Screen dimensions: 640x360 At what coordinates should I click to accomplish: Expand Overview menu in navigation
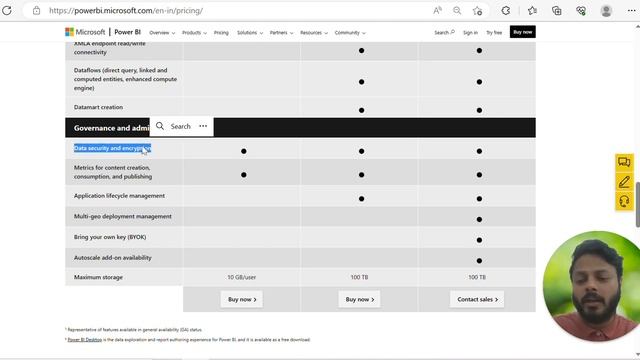pyautogui.click(x=162, y=33)
